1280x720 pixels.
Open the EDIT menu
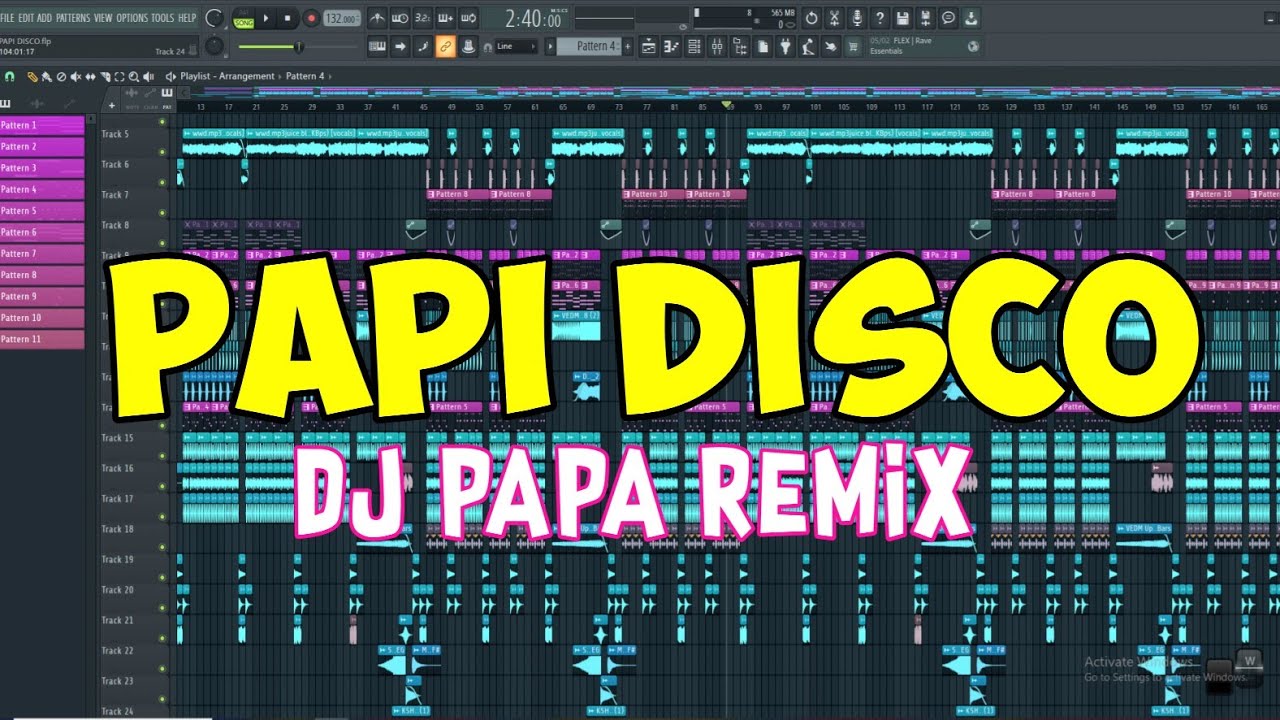(x=27, y=18)
